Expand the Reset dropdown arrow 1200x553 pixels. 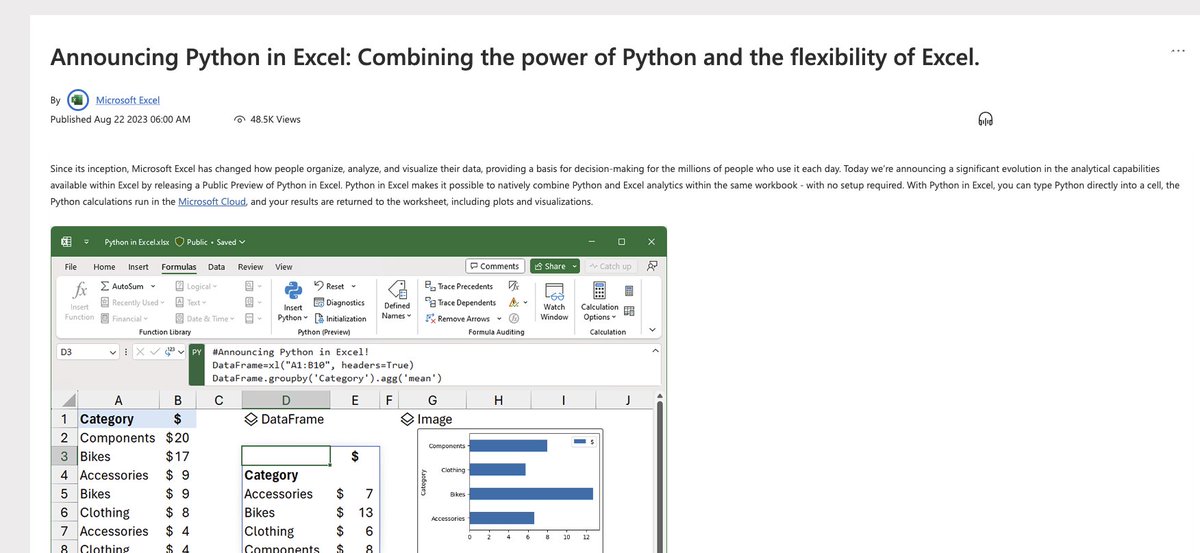[353, 287]
